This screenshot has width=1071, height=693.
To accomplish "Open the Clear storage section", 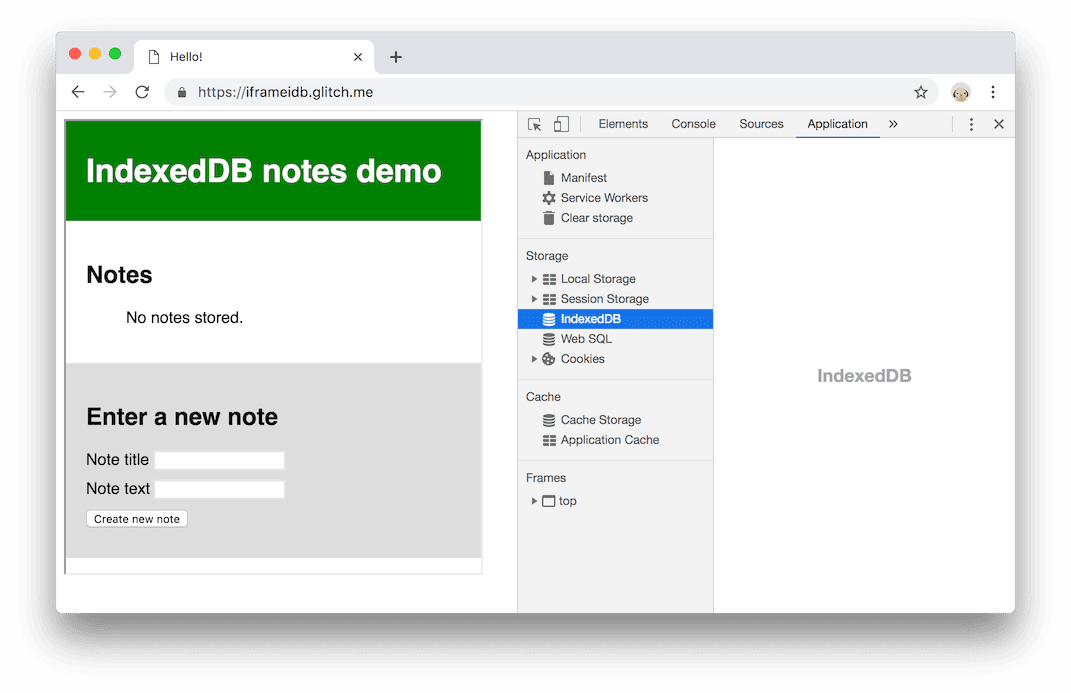I will [x=594, y=218].
